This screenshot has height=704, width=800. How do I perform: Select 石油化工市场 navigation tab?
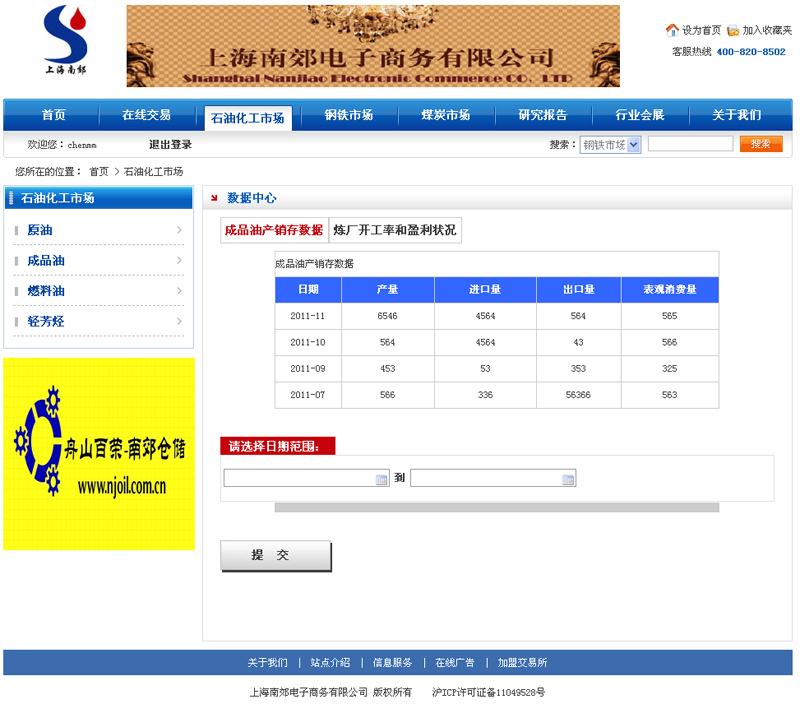248,118
